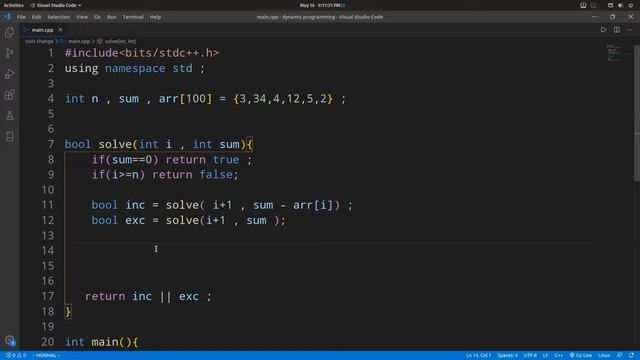This screenshot has height=360, width=640.
Task: Open the Source Control view
Action: [x=9, y=53]
